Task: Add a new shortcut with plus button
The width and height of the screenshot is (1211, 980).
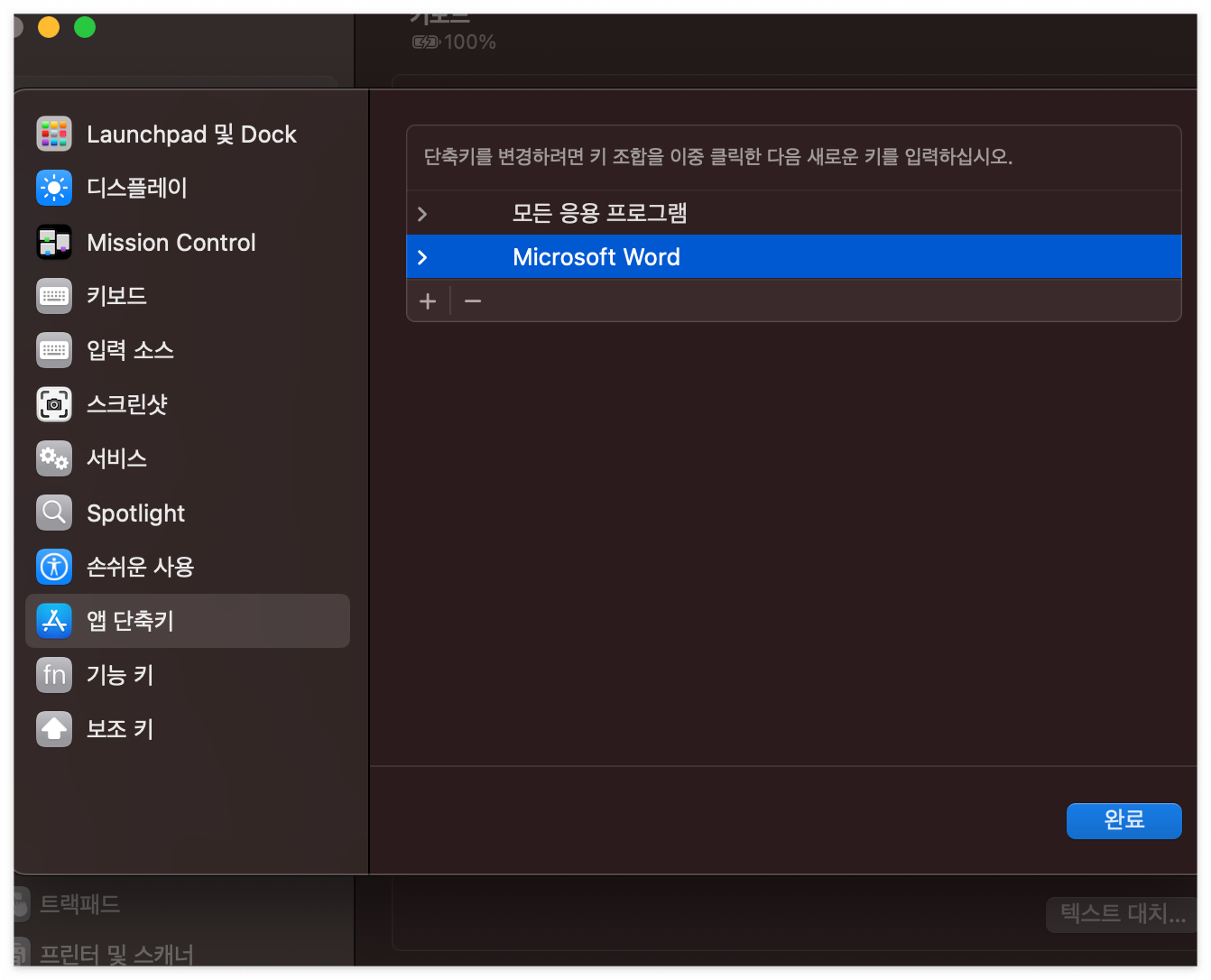Action: click(428, 300)
